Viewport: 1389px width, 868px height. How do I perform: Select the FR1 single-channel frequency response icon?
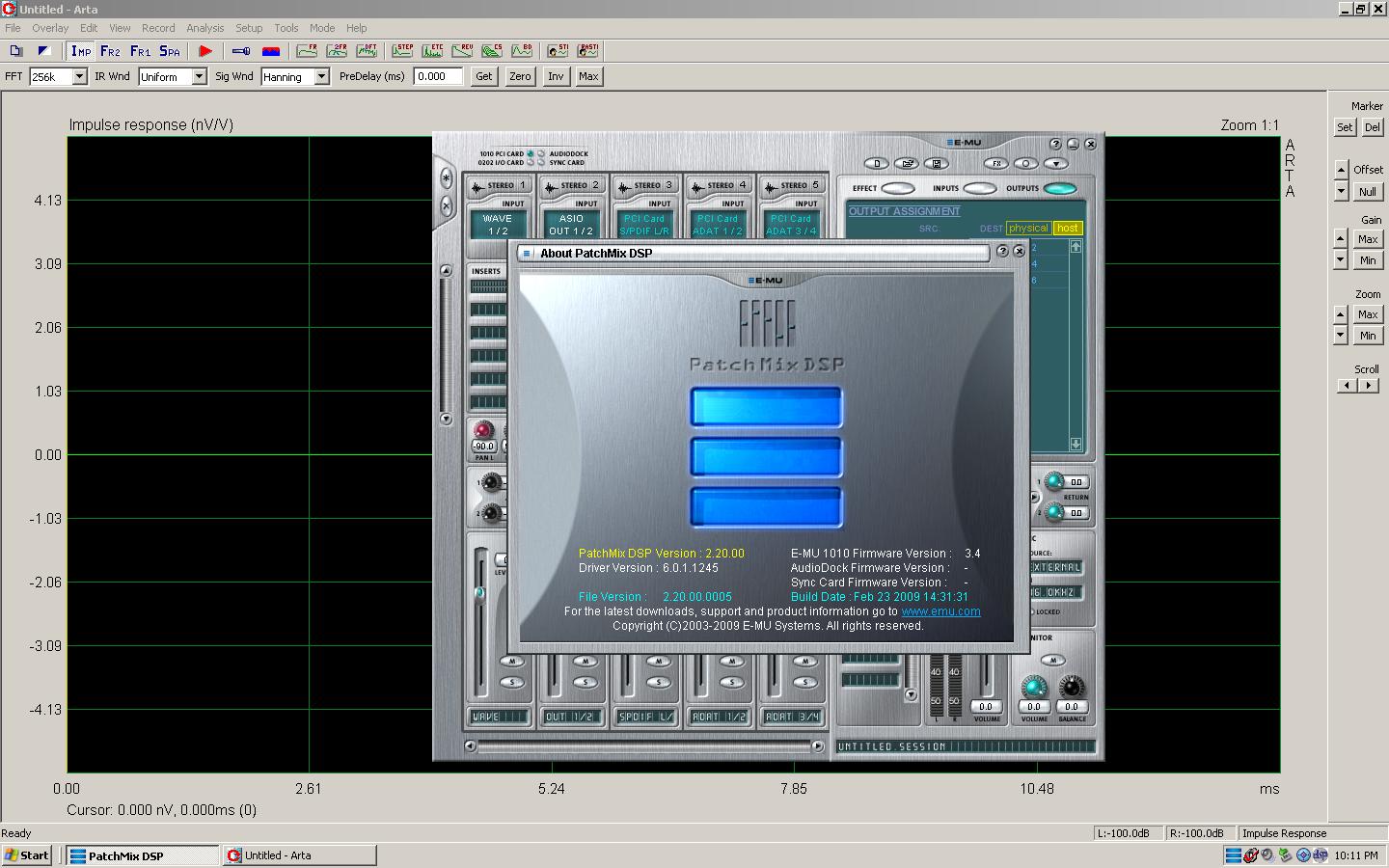click(140, 51)
